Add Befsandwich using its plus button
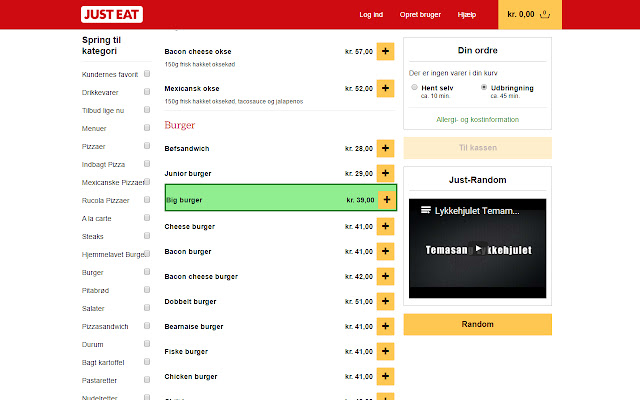Viewport: 640px width, 400px height. [385, 148]
